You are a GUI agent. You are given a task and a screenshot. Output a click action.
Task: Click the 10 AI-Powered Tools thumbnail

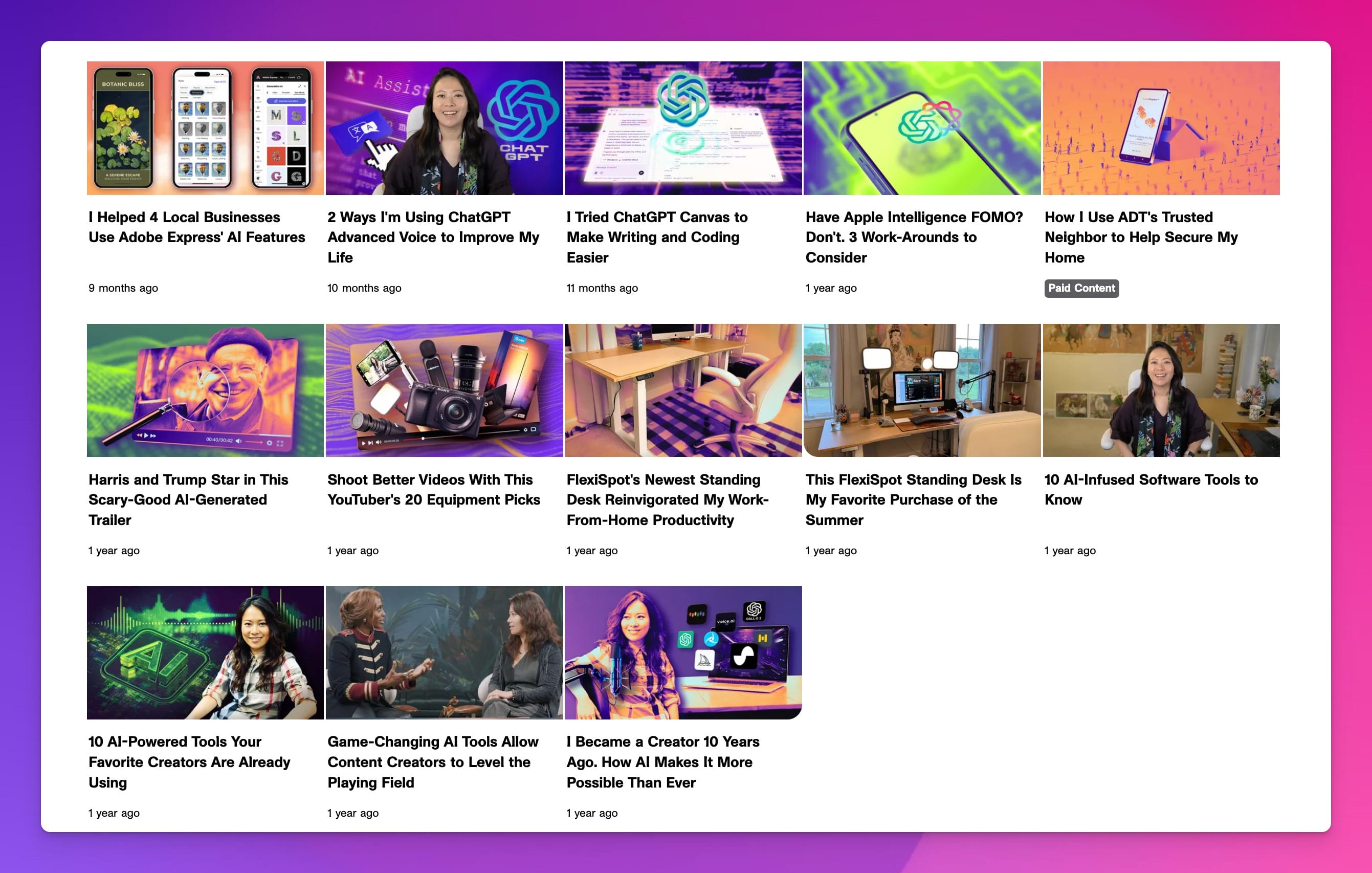pyautogui.click(x=205, y=652)
